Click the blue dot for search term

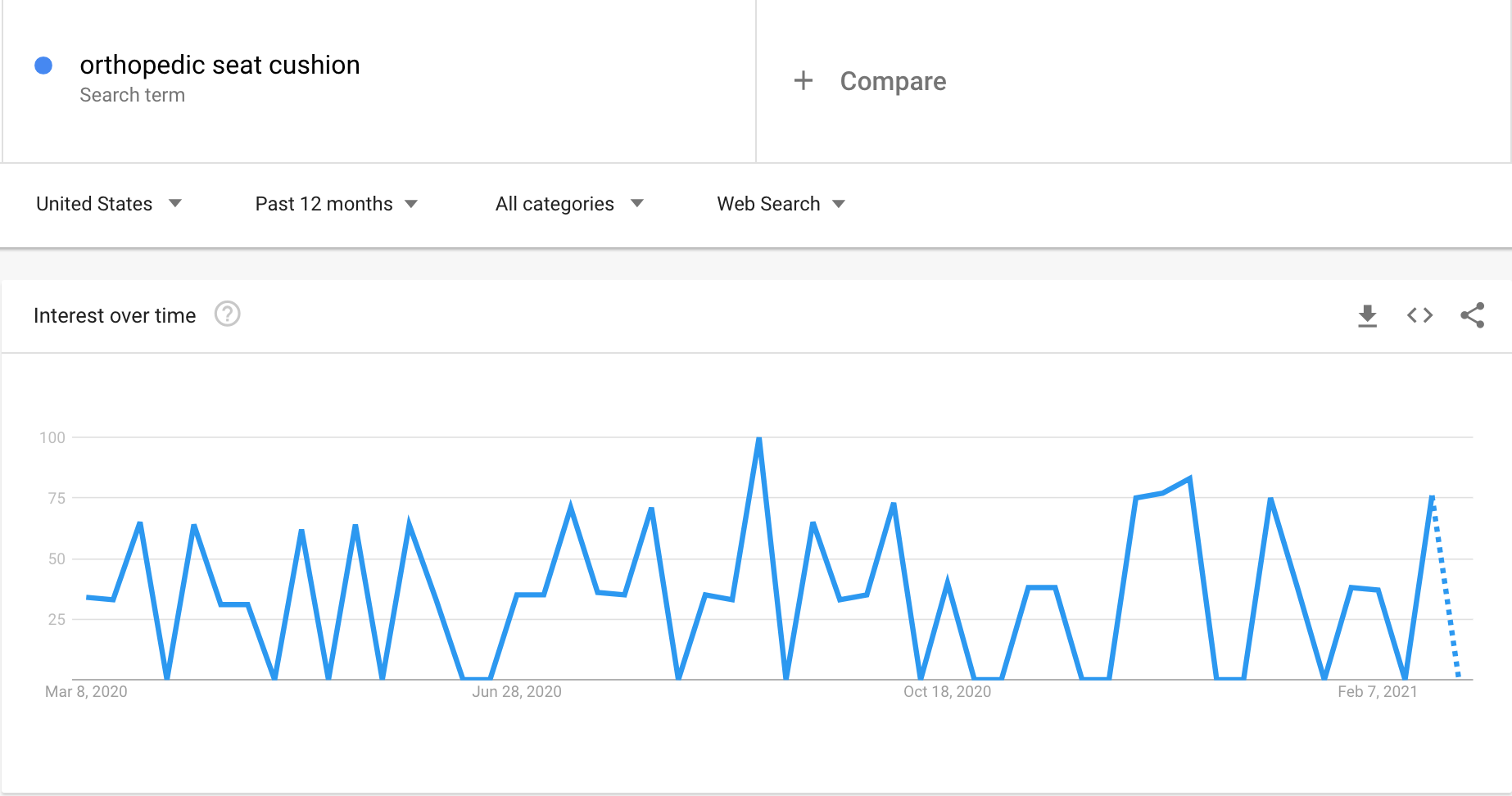click(x=44, y=66)
